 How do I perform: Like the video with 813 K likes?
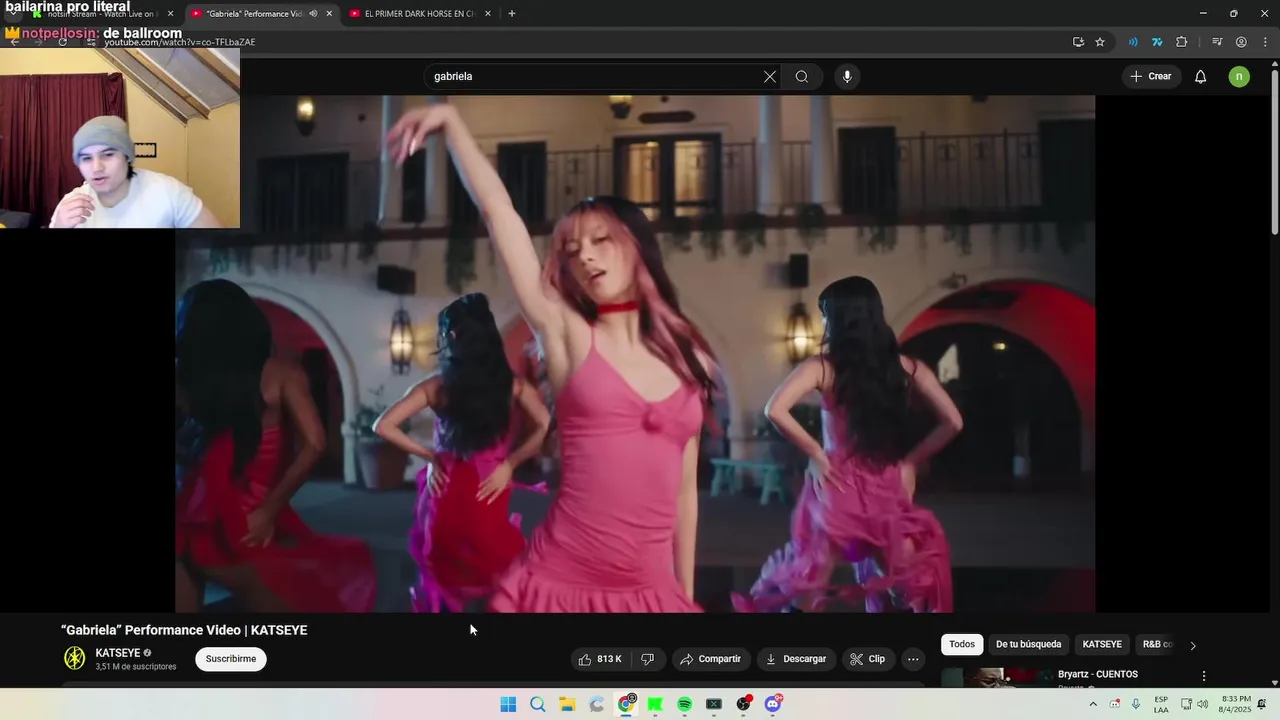[601, 659]
